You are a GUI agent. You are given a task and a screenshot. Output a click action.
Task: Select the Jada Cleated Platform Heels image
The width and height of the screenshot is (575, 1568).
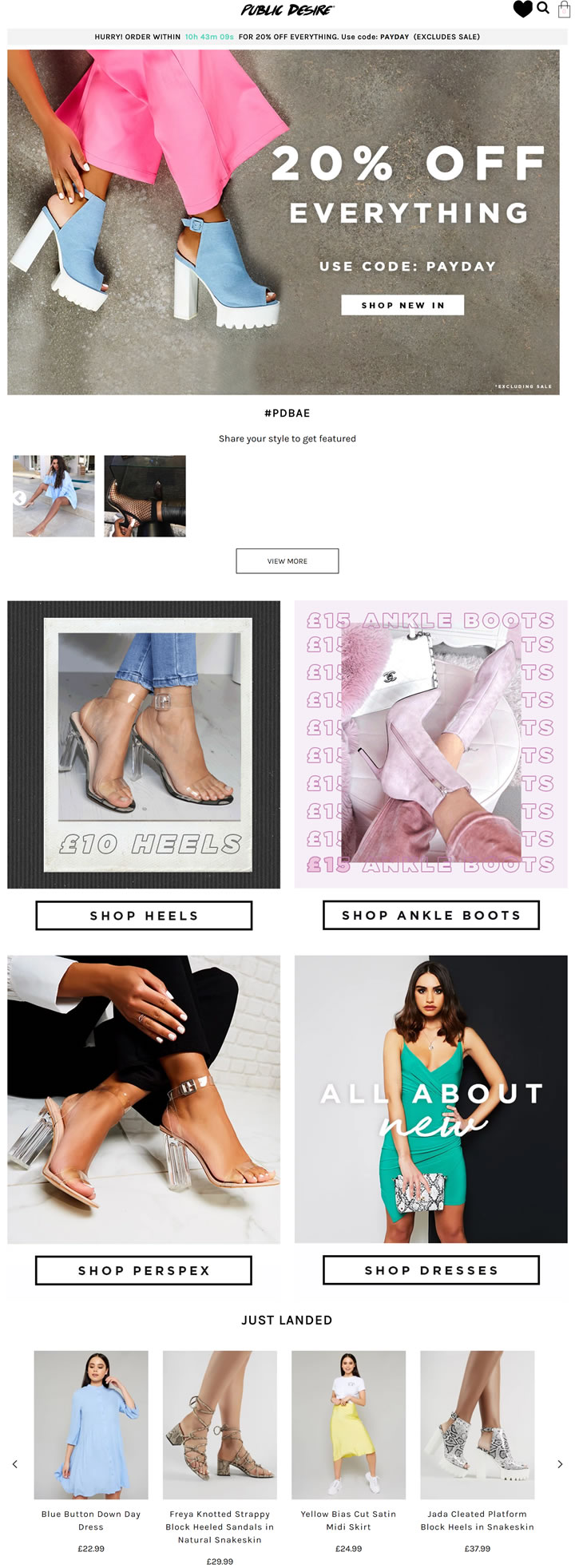[478, 1425]
